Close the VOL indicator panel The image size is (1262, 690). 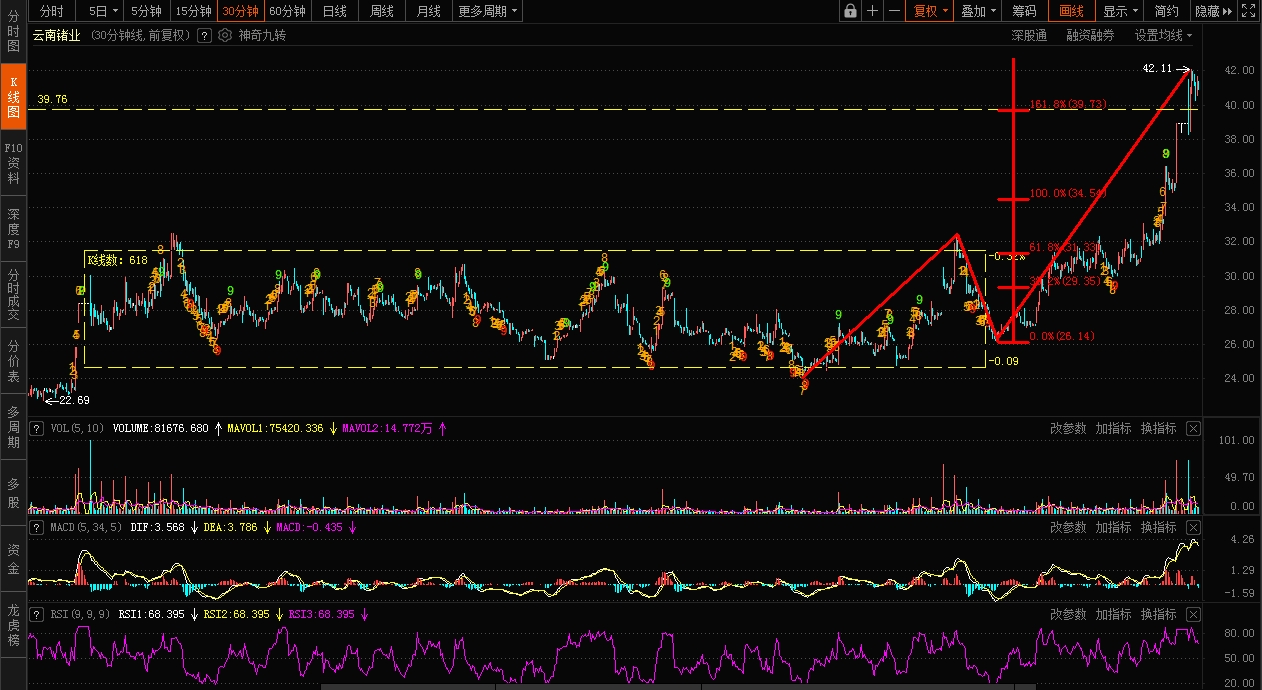click(1193, 428)
